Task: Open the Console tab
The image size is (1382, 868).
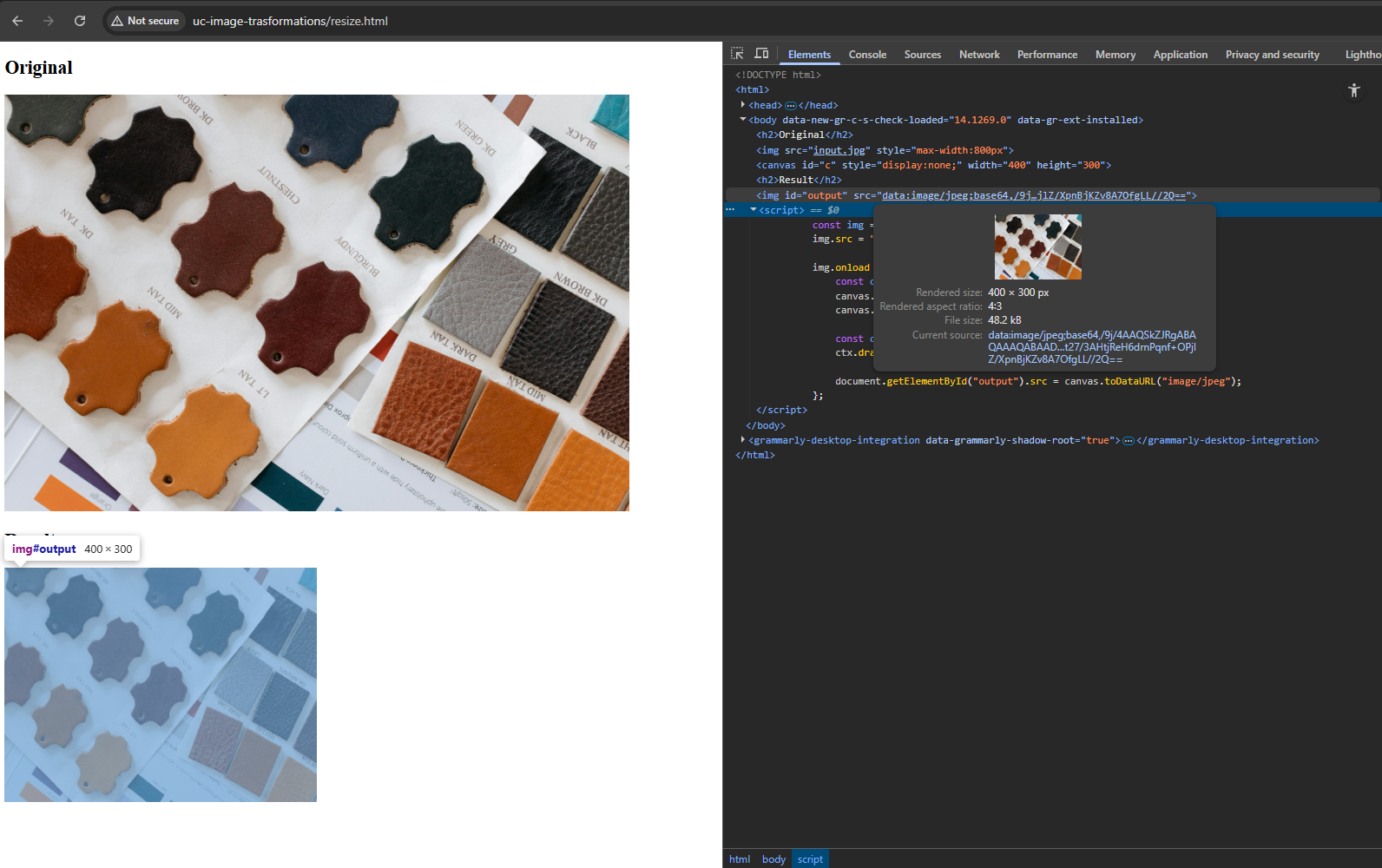Action: [x=867, y=55]
